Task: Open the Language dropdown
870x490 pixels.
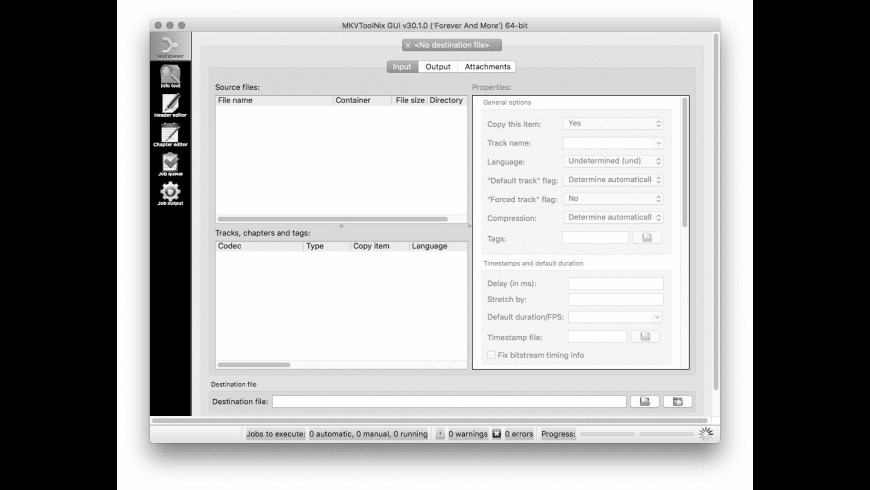Action: point(613,161)
